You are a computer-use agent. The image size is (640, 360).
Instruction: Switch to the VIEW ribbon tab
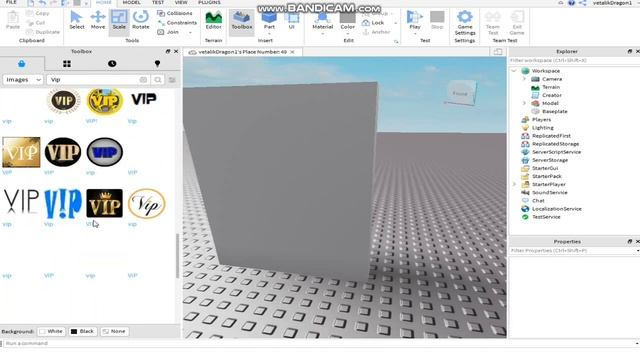[x=181, y=2]
